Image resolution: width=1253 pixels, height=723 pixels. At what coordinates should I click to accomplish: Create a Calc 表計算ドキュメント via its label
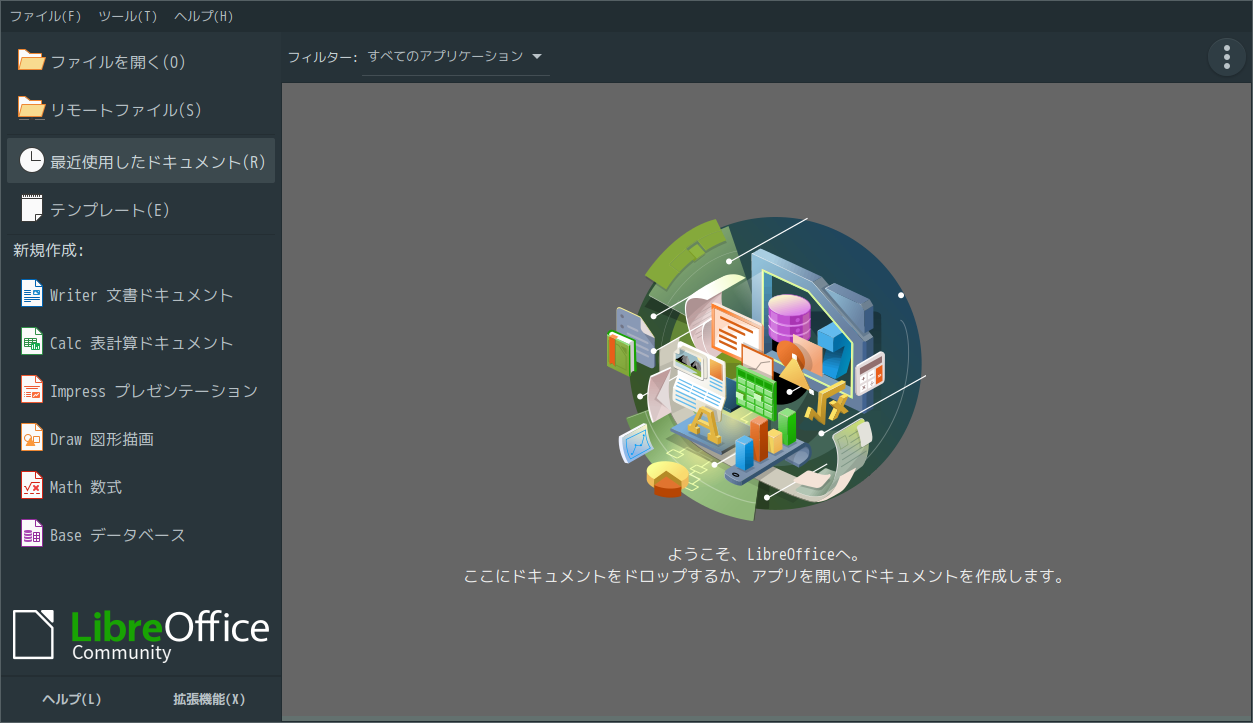pos(141,343)
